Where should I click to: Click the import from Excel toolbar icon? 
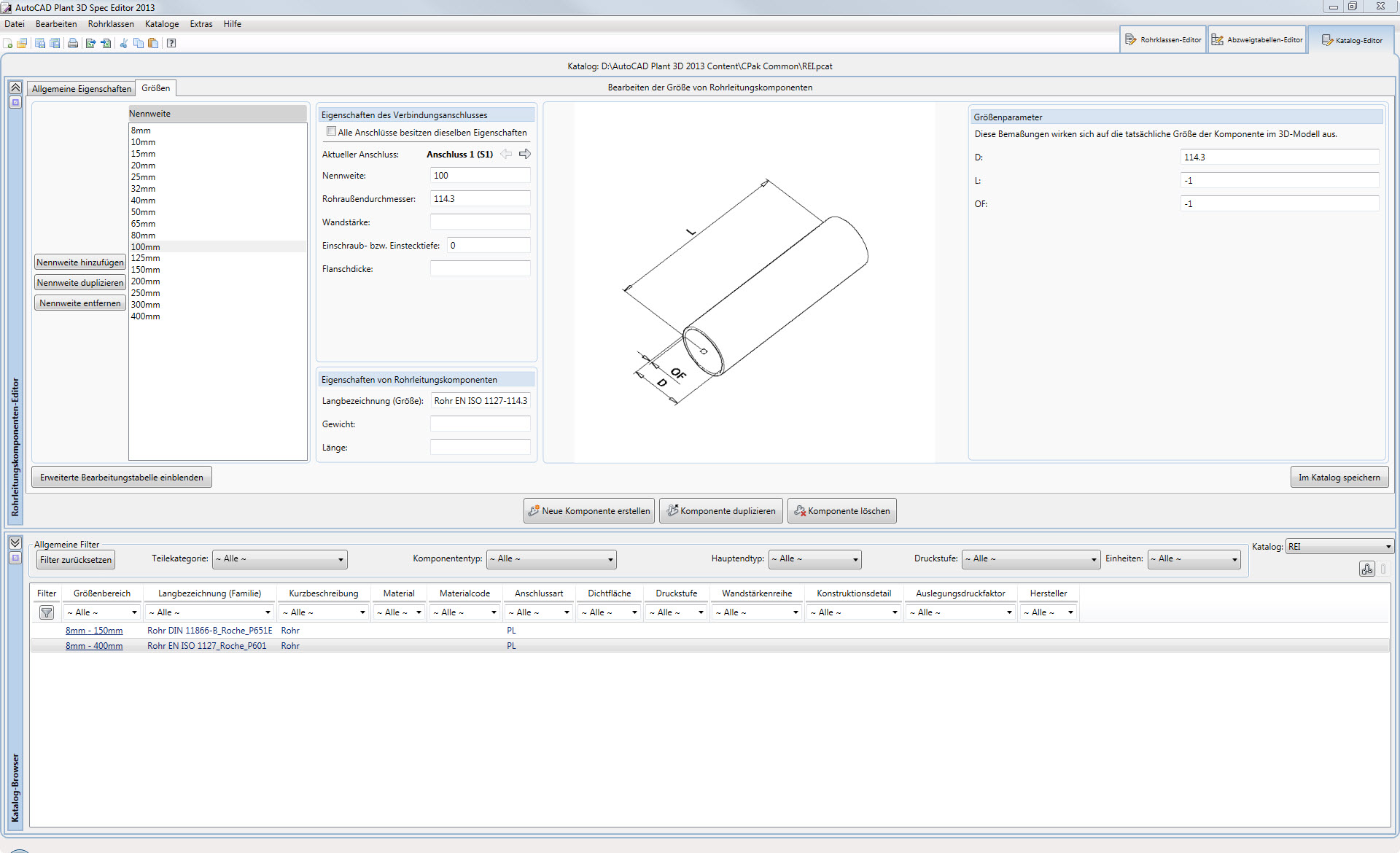point(106,44)
